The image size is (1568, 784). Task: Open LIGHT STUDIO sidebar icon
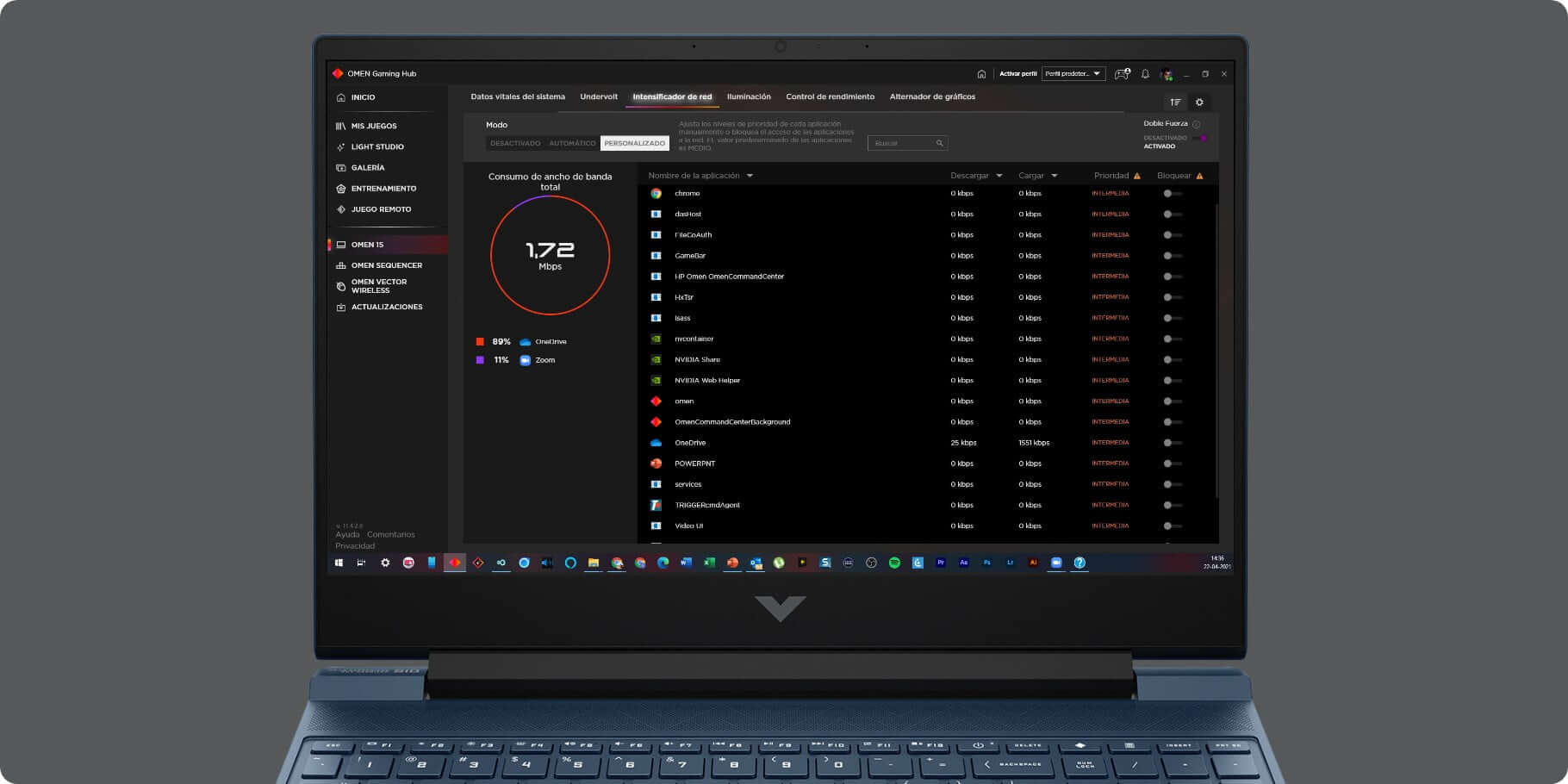click(341, 147)
